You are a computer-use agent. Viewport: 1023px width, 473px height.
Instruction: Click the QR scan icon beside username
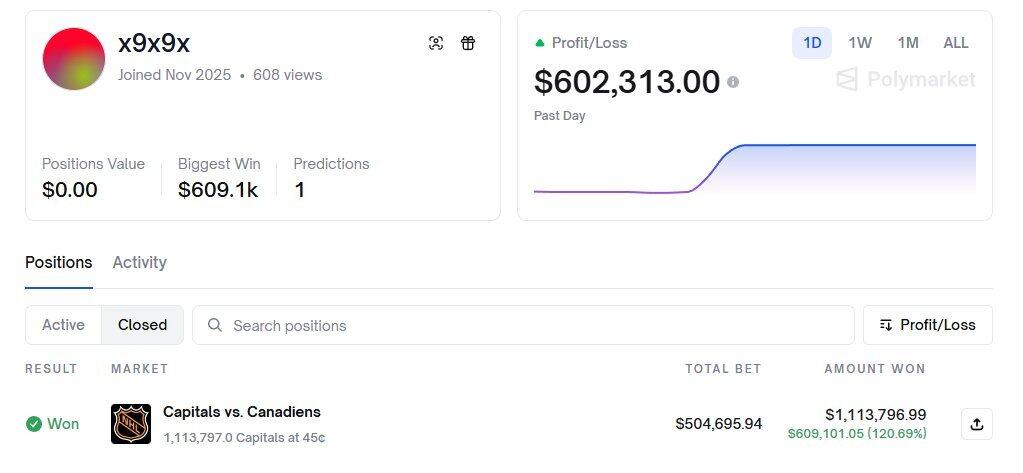(x=436, y=43)
